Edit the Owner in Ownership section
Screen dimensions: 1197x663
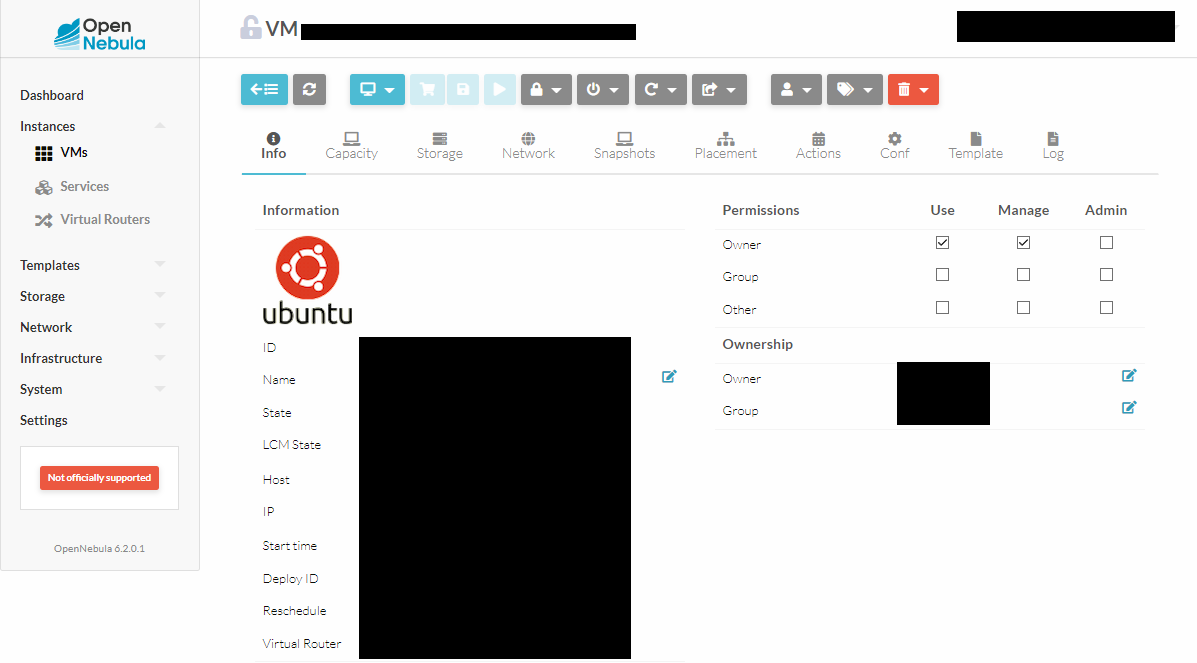1129,375
